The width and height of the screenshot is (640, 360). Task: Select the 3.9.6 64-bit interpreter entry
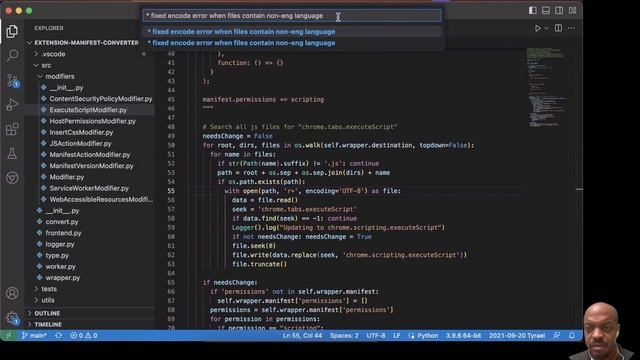(463, 336)
